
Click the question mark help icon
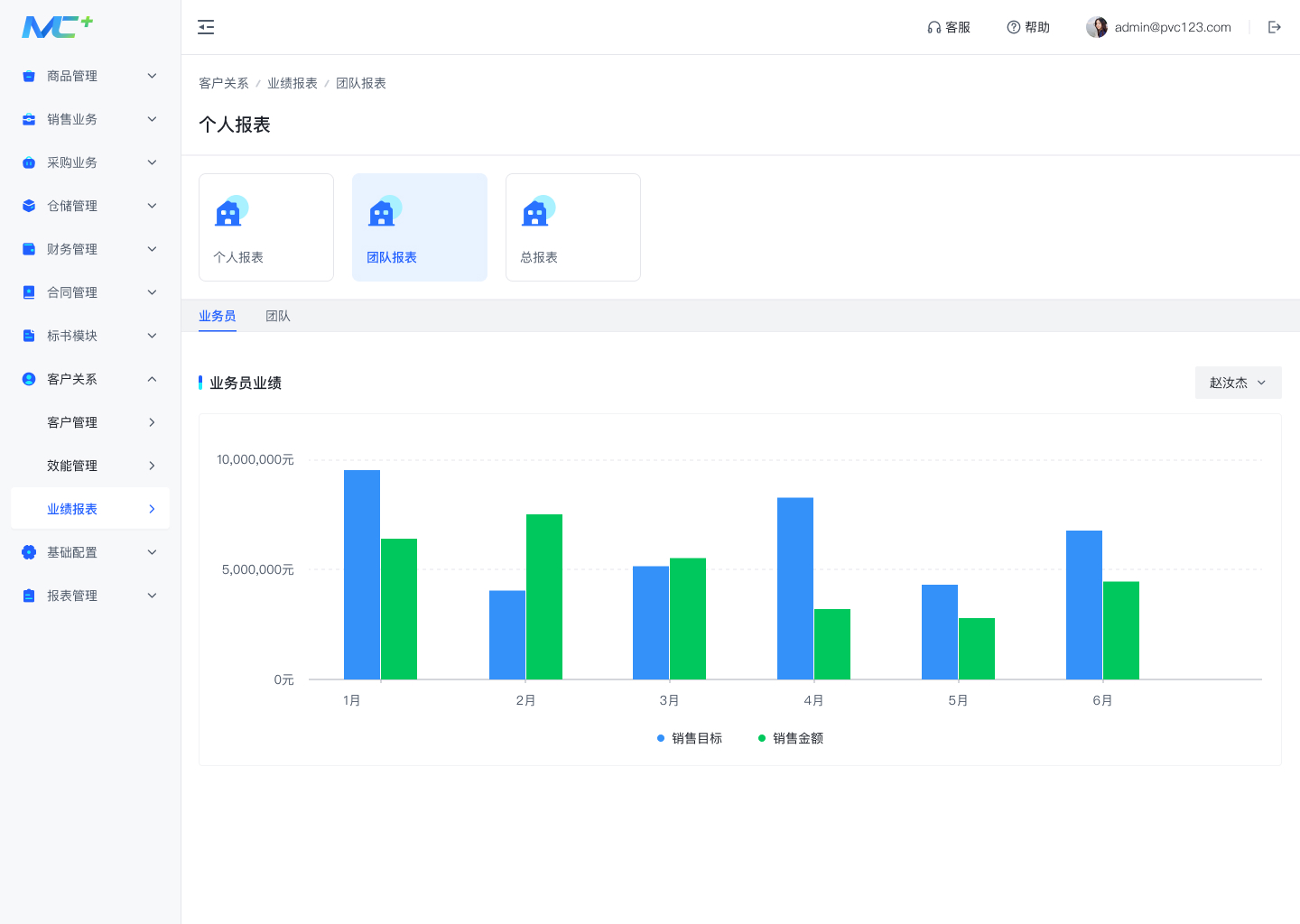point(1014,27)
